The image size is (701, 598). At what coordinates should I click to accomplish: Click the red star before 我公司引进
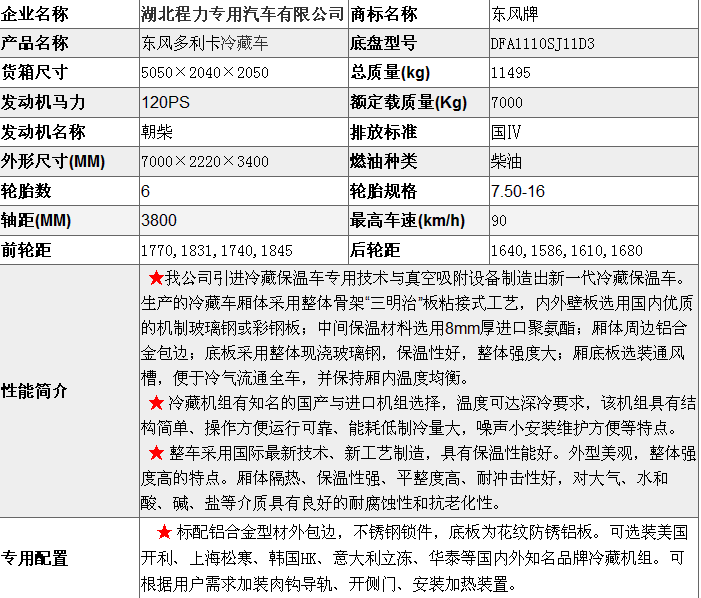tap(156, 278)
